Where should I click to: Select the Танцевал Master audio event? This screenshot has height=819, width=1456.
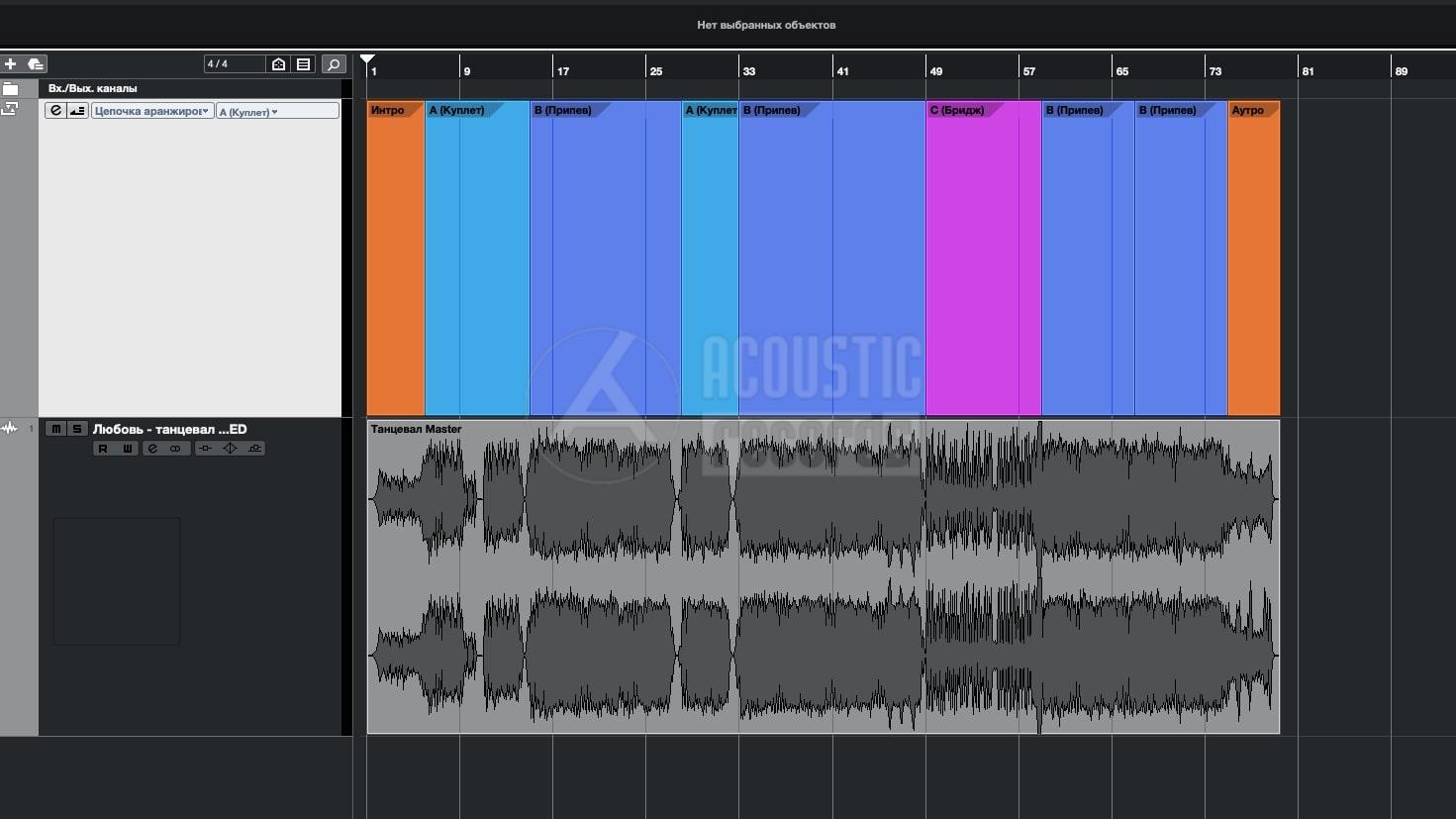click(824, 576)
